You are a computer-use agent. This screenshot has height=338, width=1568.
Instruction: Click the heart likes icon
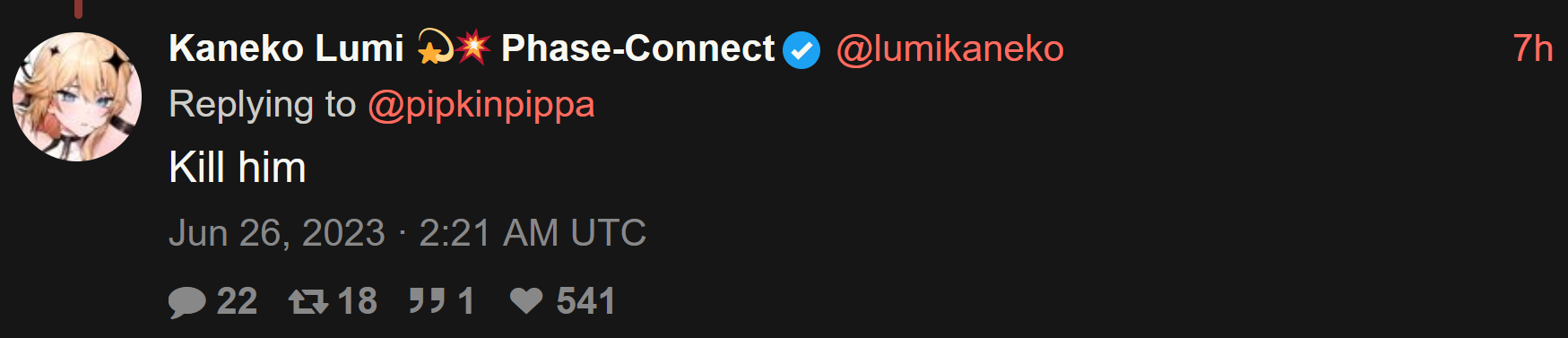point(526,301)
